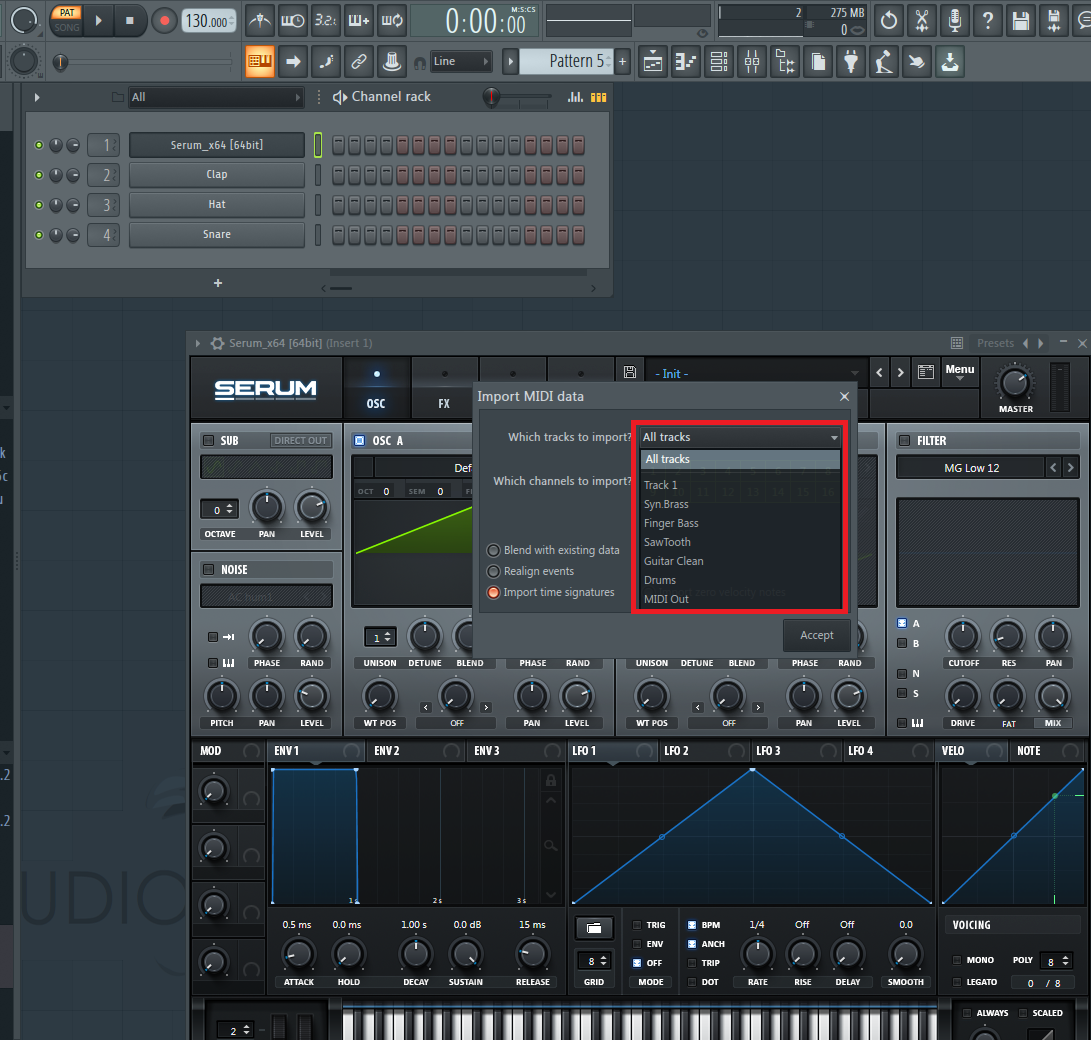Click the record button

pyautogui.click(x=164, y=21)
